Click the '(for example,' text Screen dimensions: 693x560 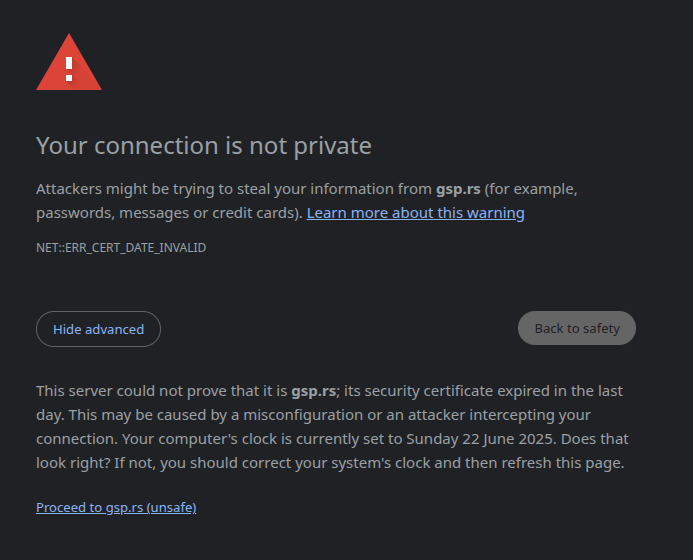click(x=531, y=189)
